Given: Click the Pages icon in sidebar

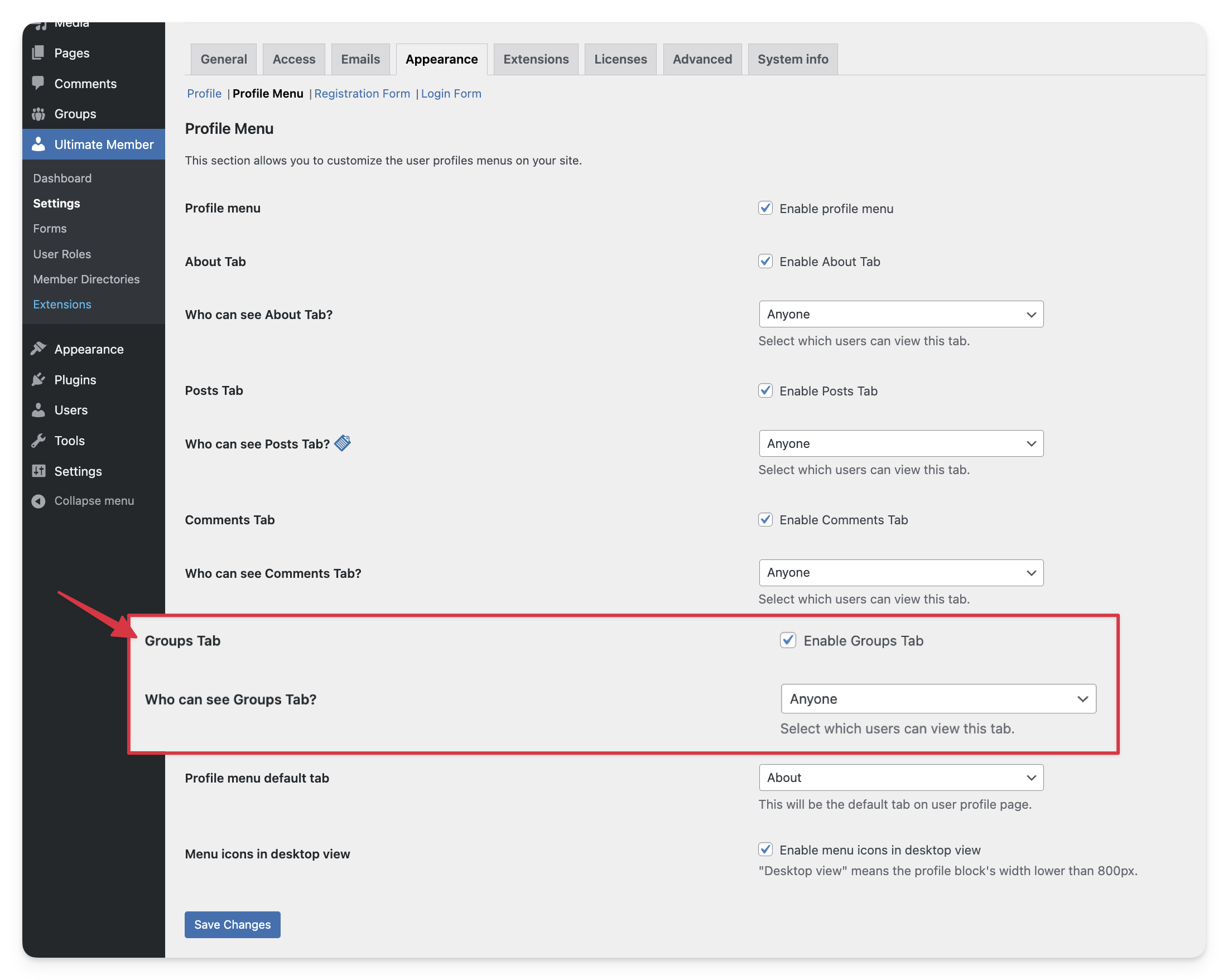Looking at the screenshot, I should (38, 53).
